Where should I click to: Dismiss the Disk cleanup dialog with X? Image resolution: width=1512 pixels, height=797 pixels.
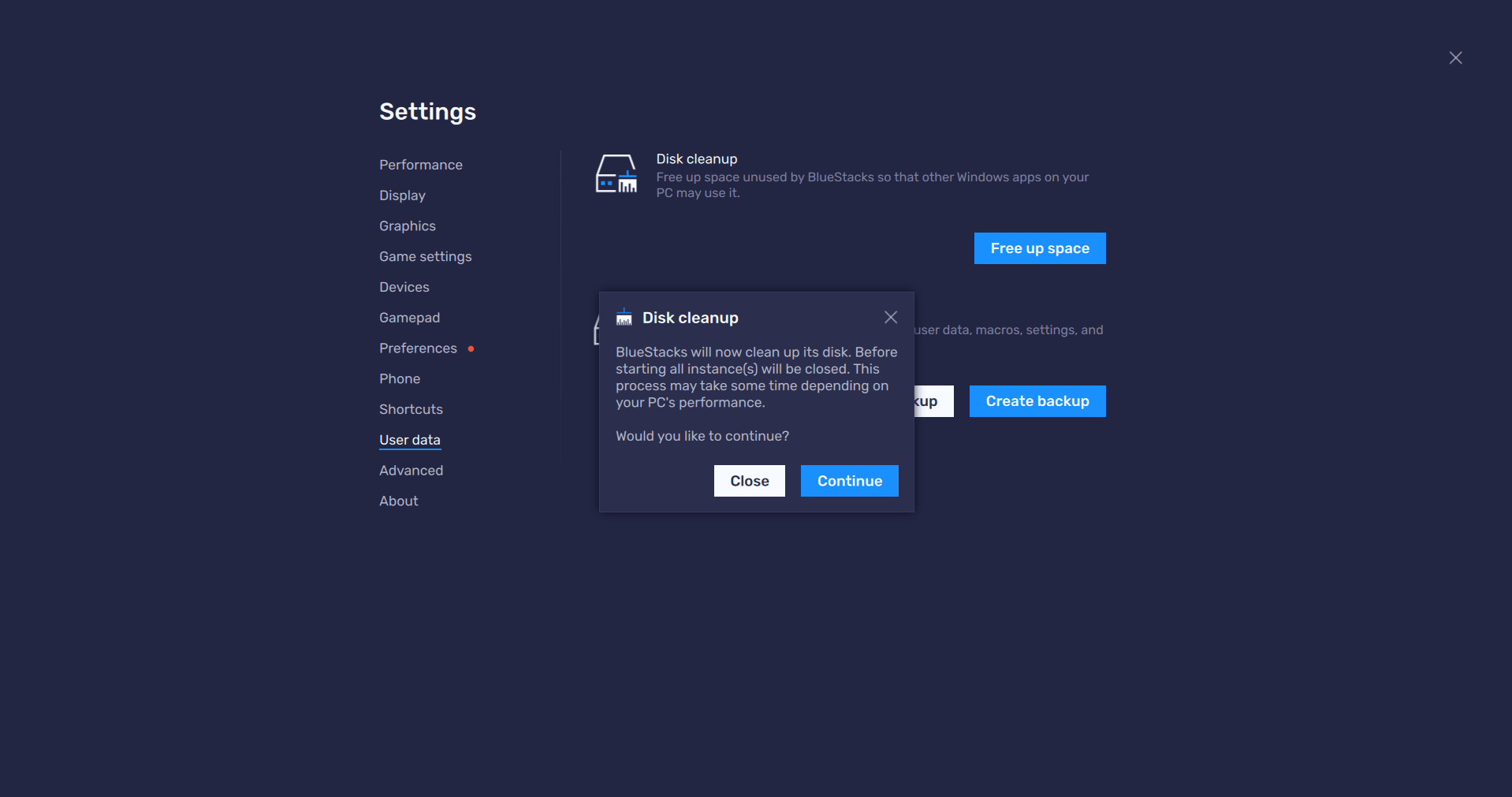click(891, 317)
